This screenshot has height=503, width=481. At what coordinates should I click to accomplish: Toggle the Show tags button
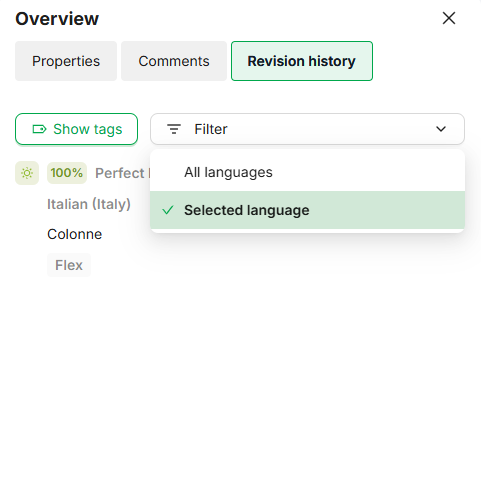(x=76, y=129)
